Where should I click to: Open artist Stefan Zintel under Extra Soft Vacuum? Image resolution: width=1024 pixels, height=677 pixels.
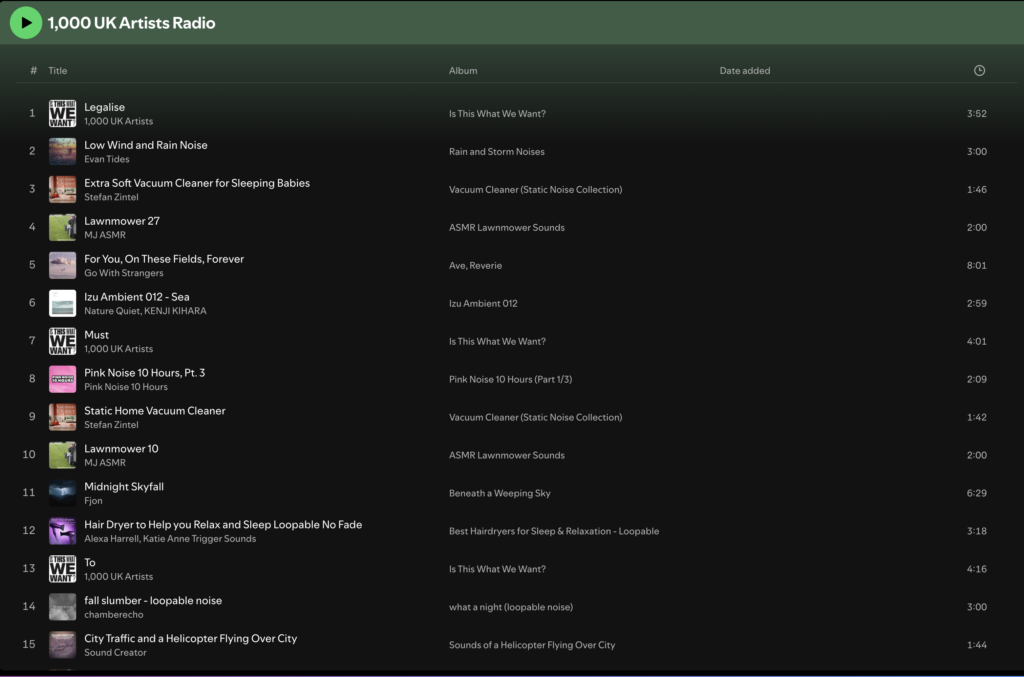111,197
